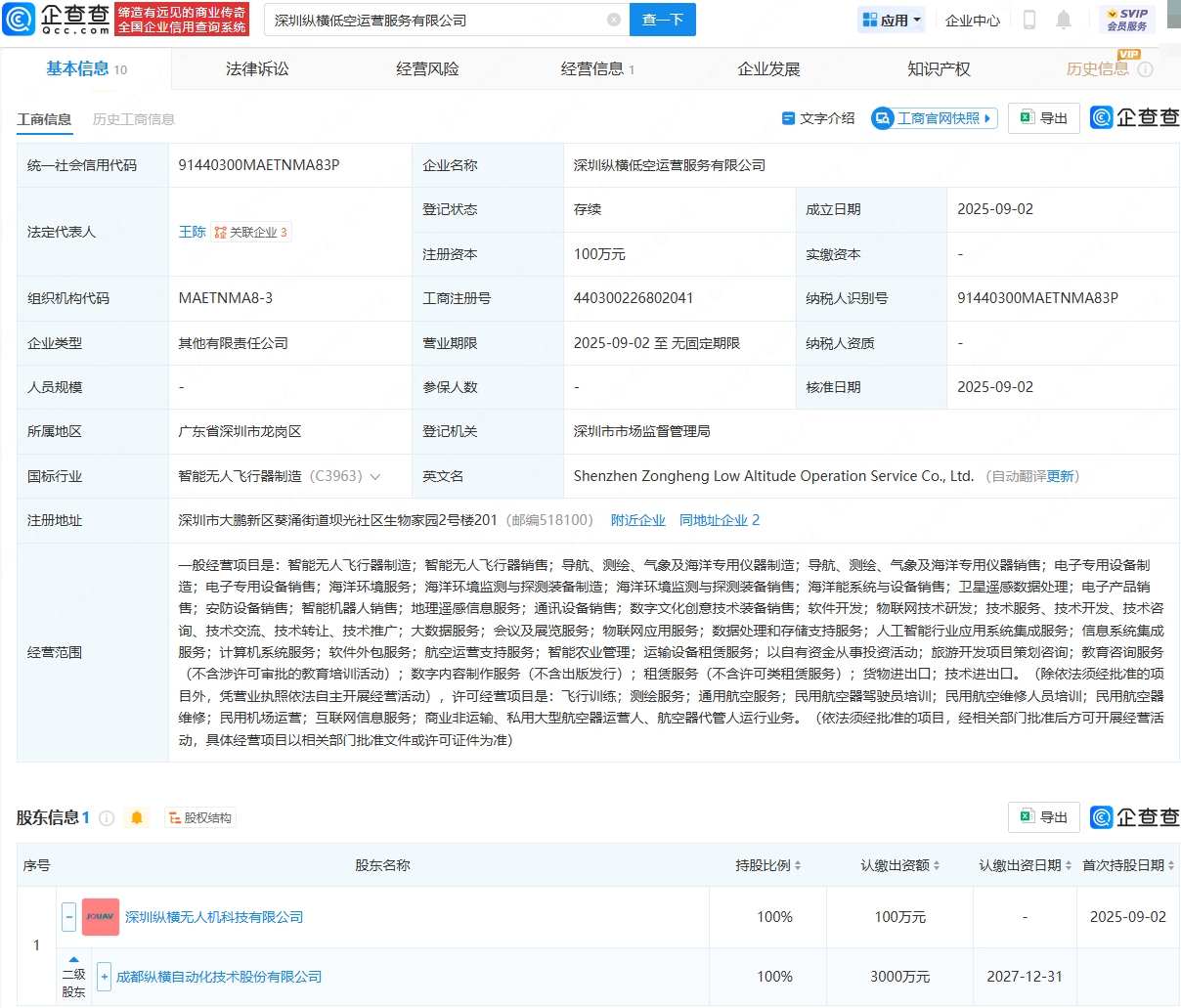This screenshot has width=1181, height=1008.
Task: Collapse the 深圳纵横无人机科技 shareholder row
Action: (x=68, y=917)
